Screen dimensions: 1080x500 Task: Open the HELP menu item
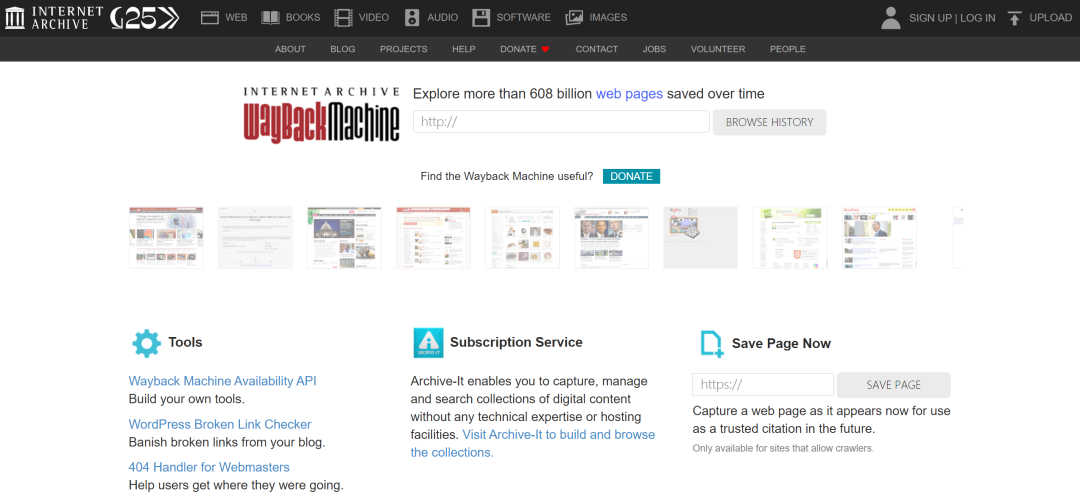pyautogui.click(x=464, y=49)
